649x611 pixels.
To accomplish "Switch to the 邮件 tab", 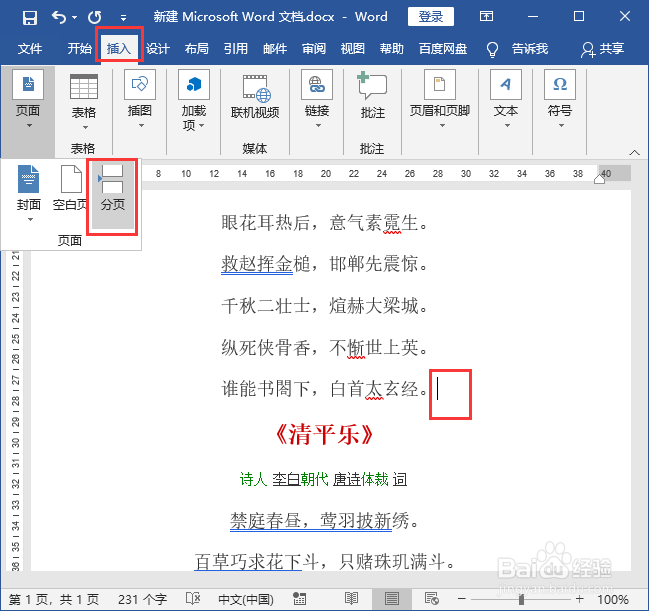I will tap(275, 48).
